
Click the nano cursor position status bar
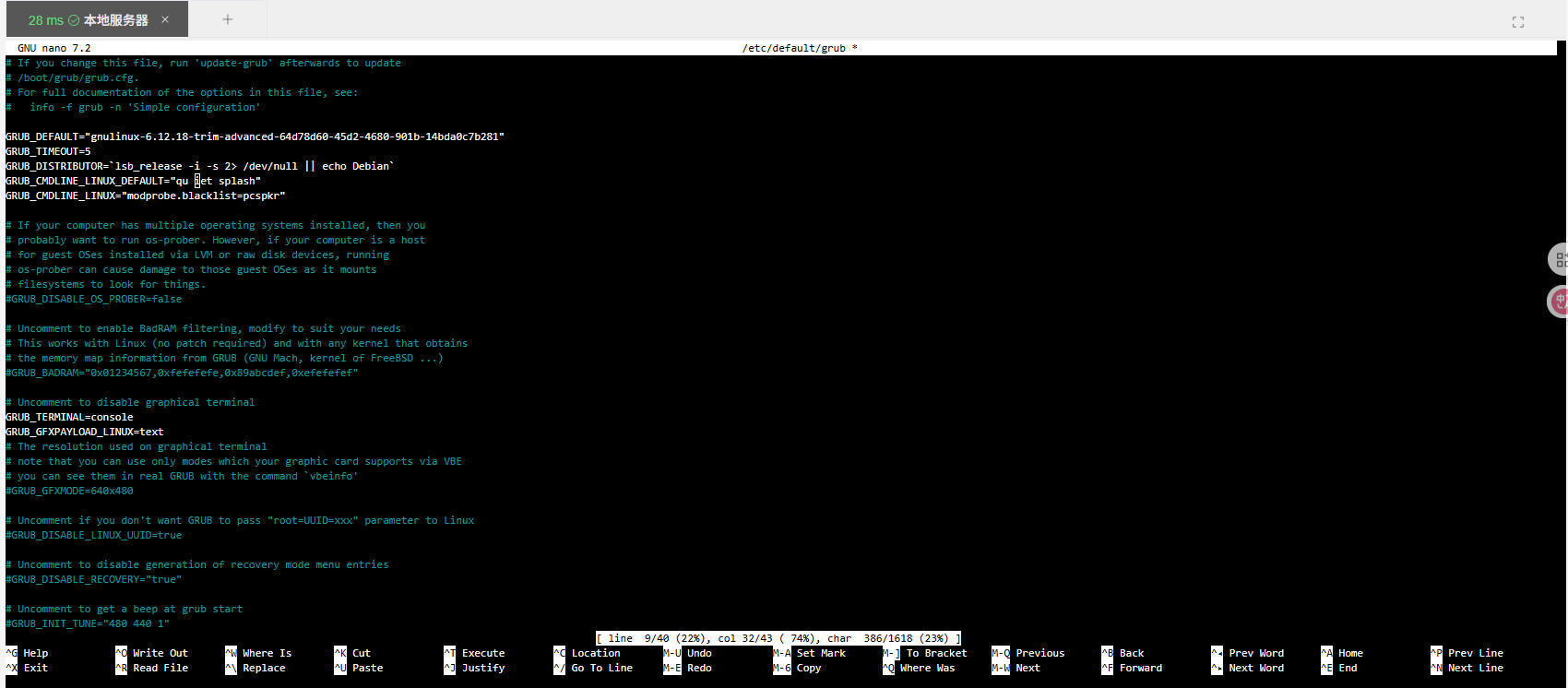pos(778,638)
